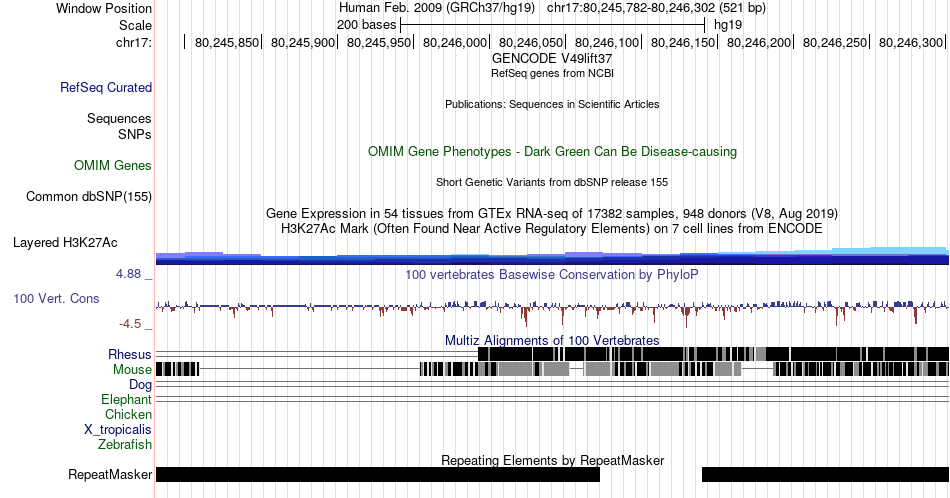
Task: Click the Sequences track label
Action: pos(119,118)
